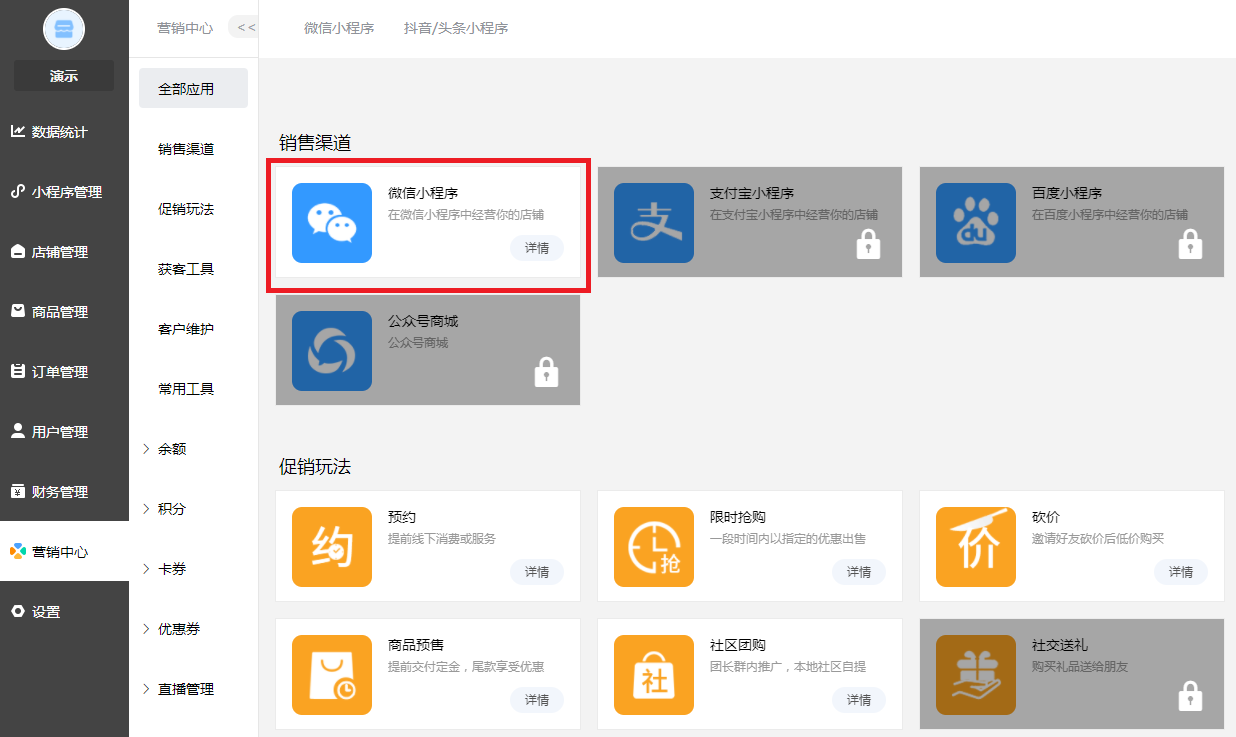Screen dimensions: 1236x737
Task: Click description 提前线下消费或服务
Action: [442, 538]
